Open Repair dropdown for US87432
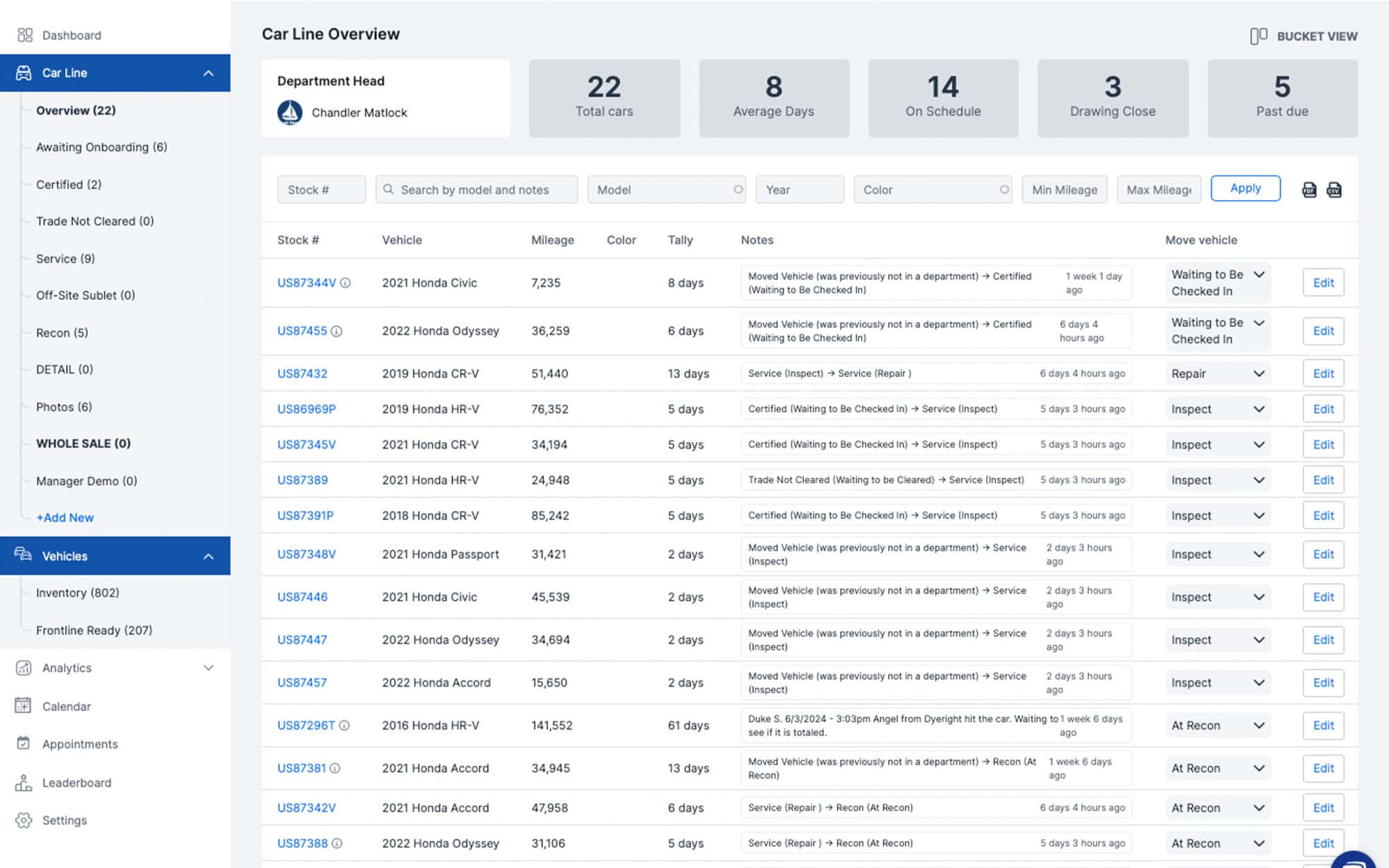 [1219, 374]
